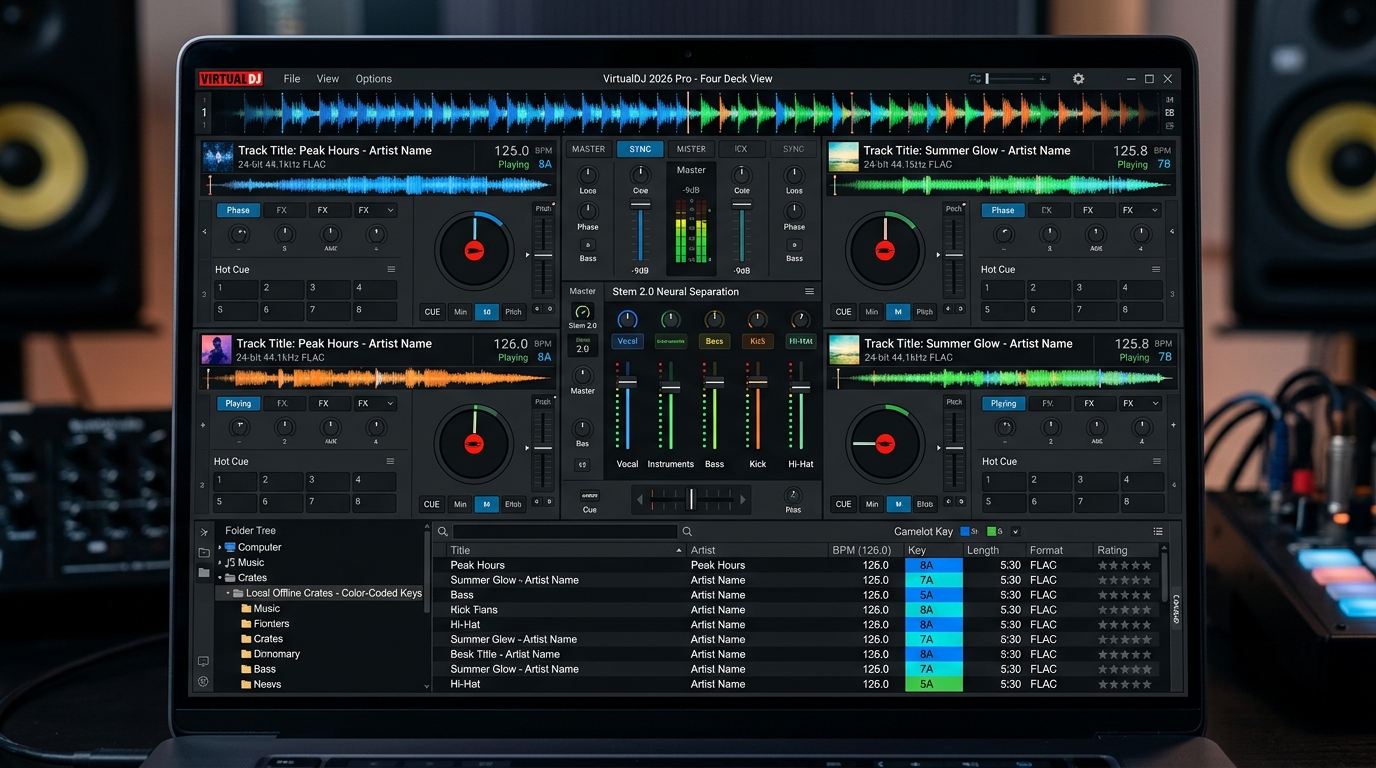The width and height of the screenshot is (1376, 768).
Task: Click the jog wheel on the 125.0 BPM deck
Action: coord(474,251)
